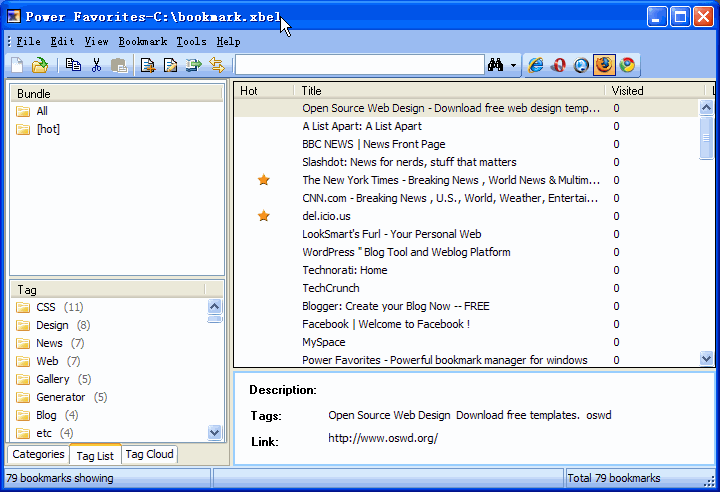Image resolution: width=720 pixels, height=492 pixels.
Task: Select the Facebook bookmark row
Action: click(x=466, y=324)
